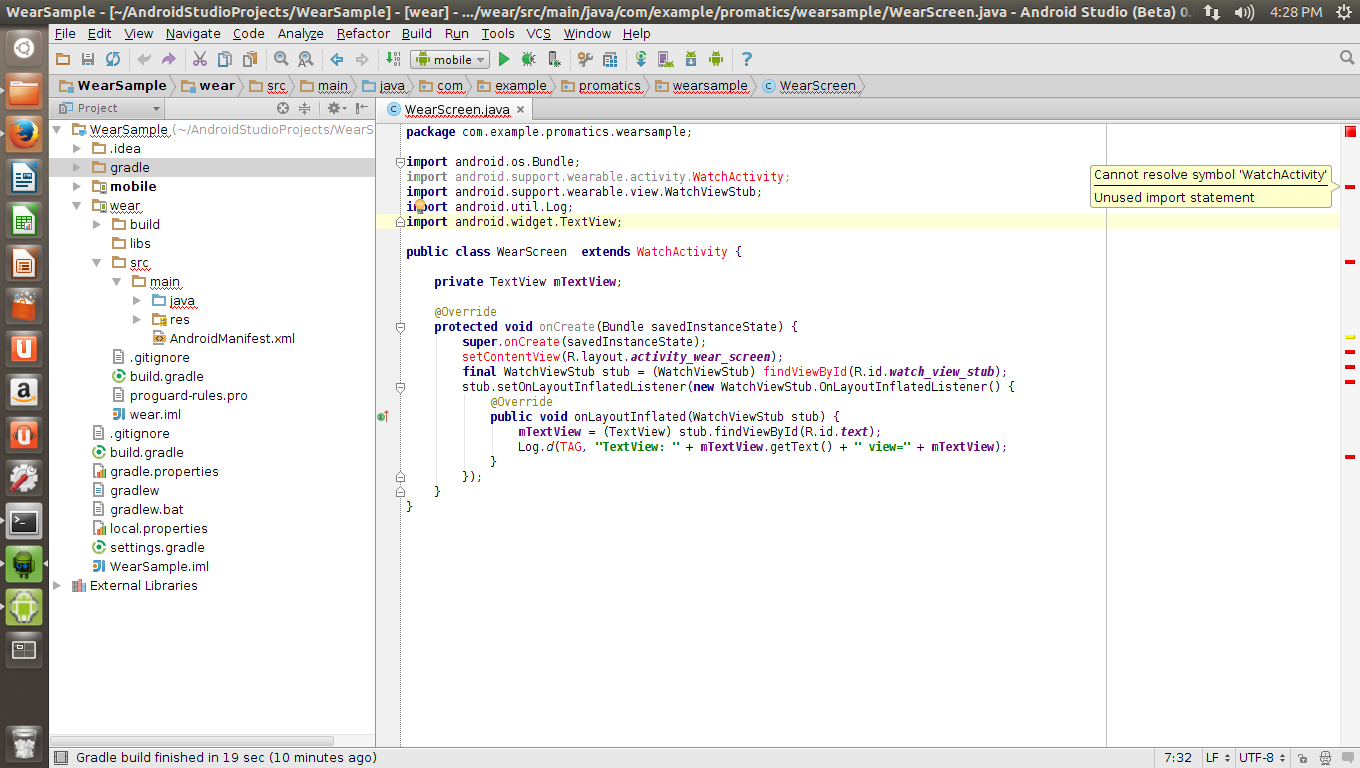
Task: Expand the .idea folder
Action: coord(76,149)
